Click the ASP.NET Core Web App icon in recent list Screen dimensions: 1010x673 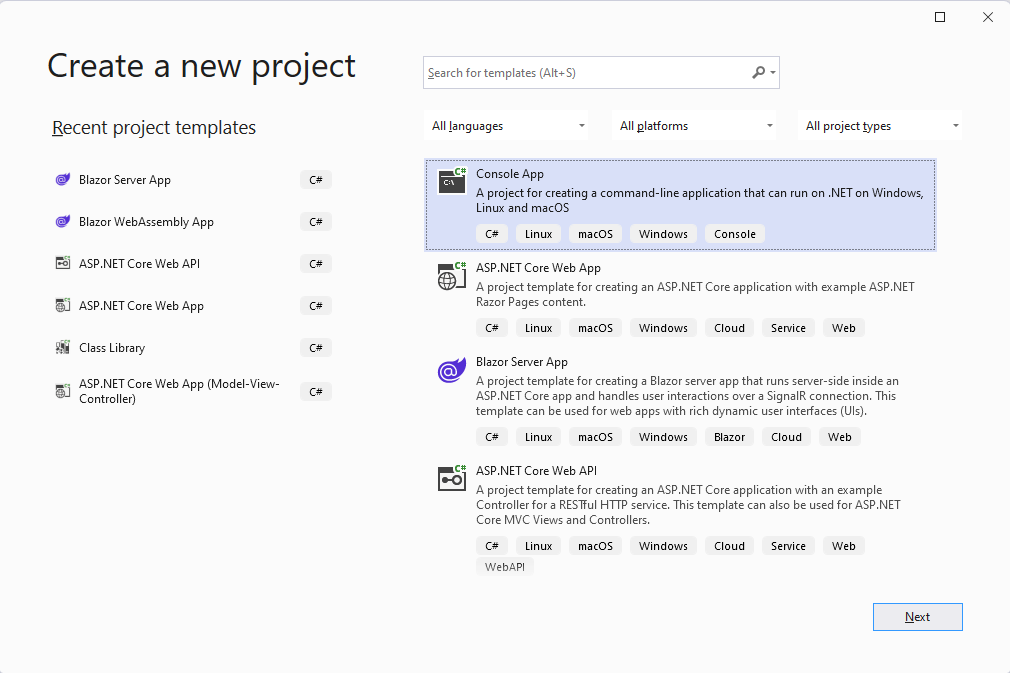click(62, 305)
